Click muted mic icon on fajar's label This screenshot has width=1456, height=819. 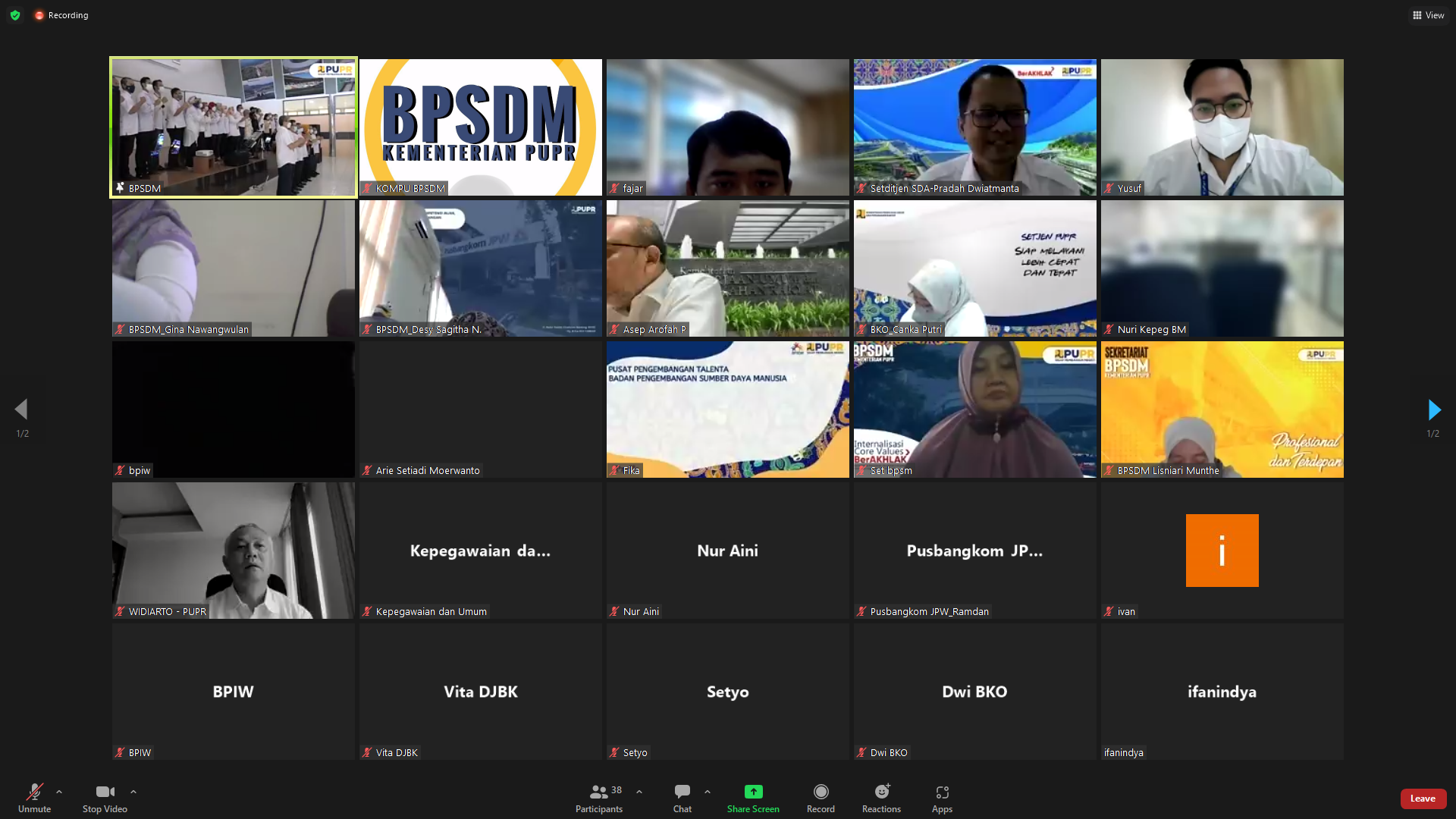(x=614, y=188)
